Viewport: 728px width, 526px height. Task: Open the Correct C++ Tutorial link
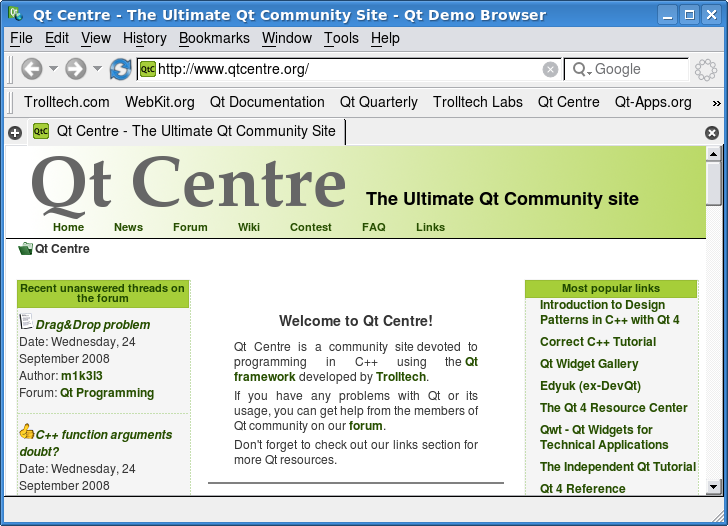point(598,342)
